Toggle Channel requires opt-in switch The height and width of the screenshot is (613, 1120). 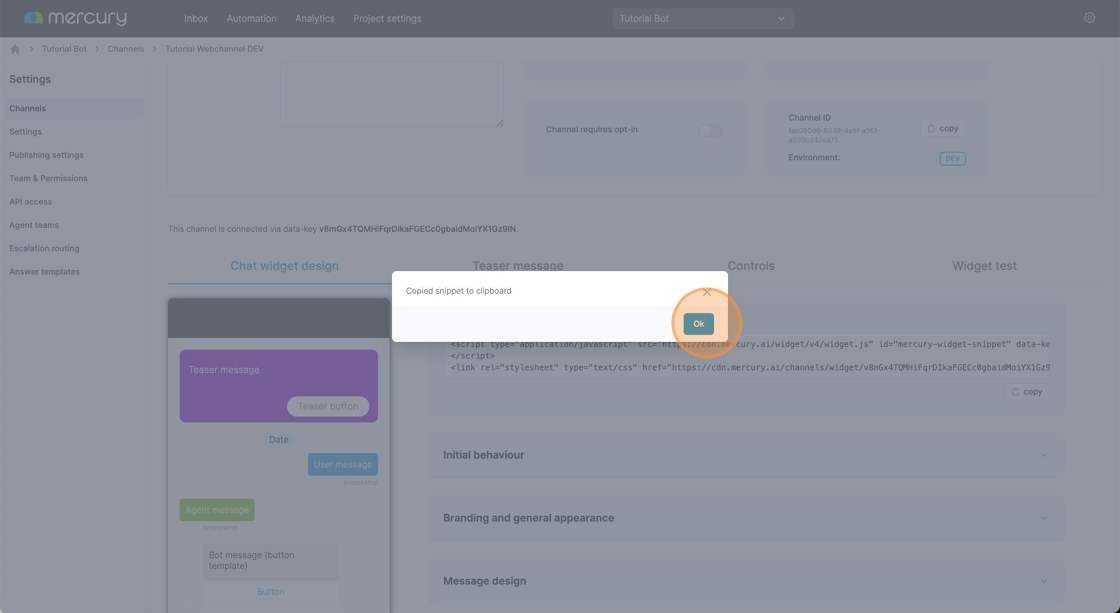[x=710, y=130]
